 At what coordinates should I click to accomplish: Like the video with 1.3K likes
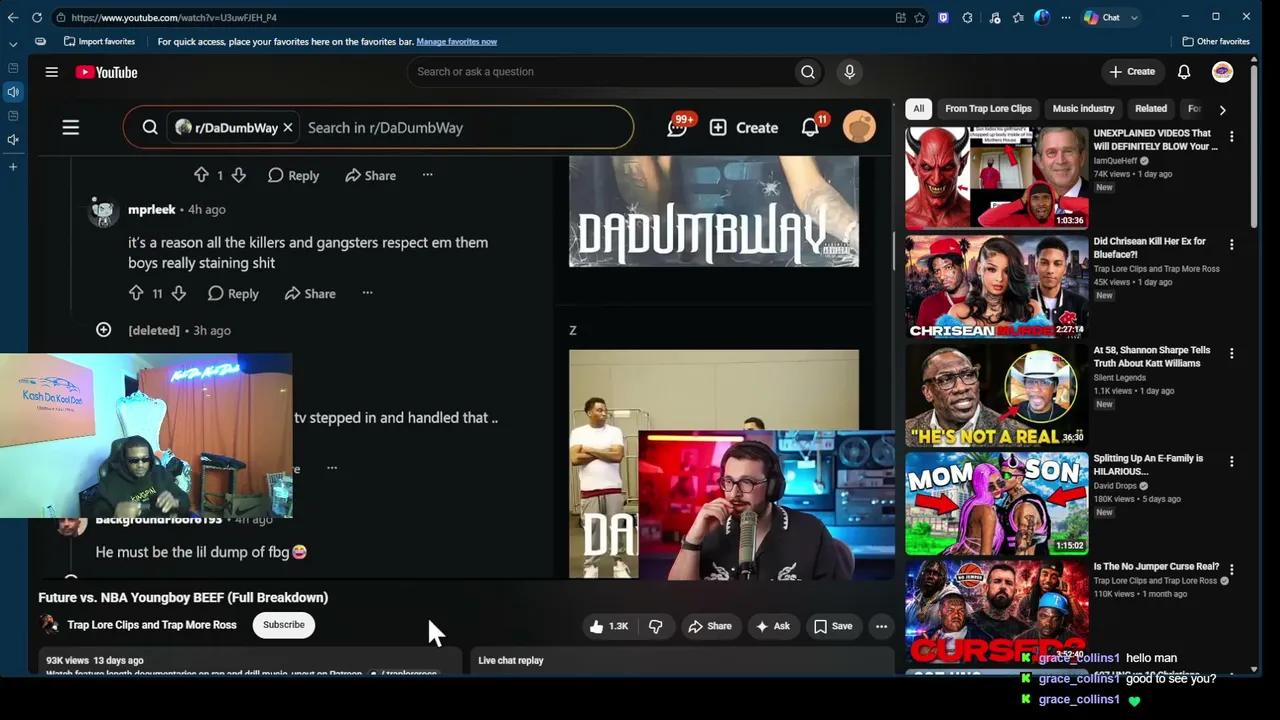609,626
